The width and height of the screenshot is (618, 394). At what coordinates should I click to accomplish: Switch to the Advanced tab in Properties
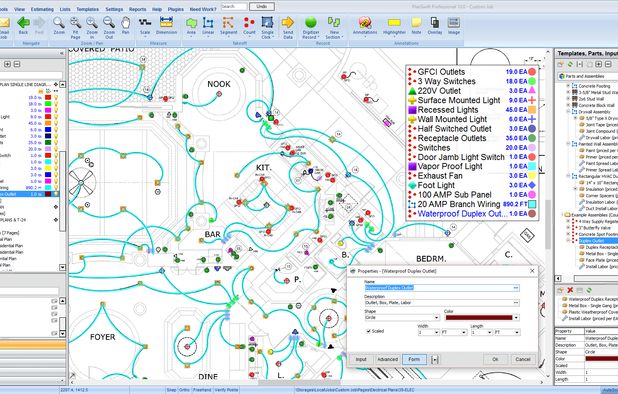(x=387, y=359)
